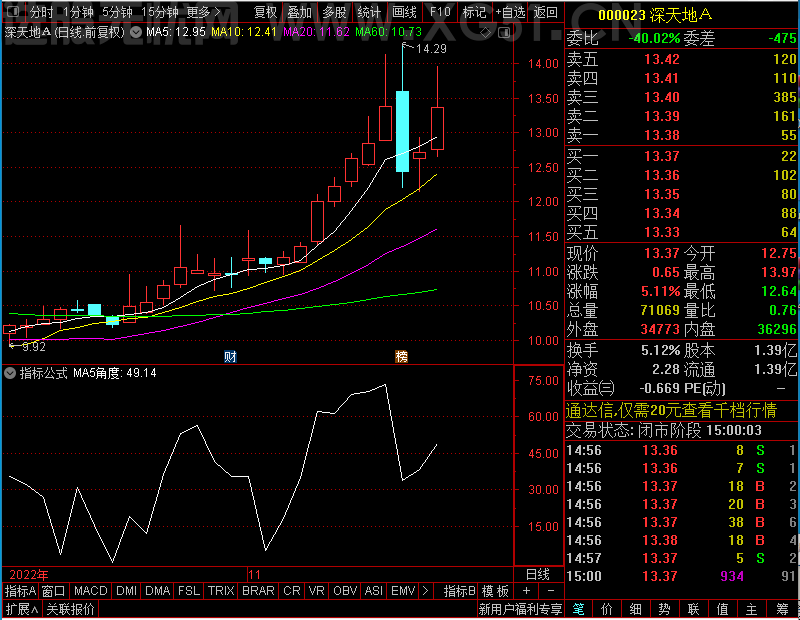Select the 筹 chip distribution tab

[x=782, y=609]
